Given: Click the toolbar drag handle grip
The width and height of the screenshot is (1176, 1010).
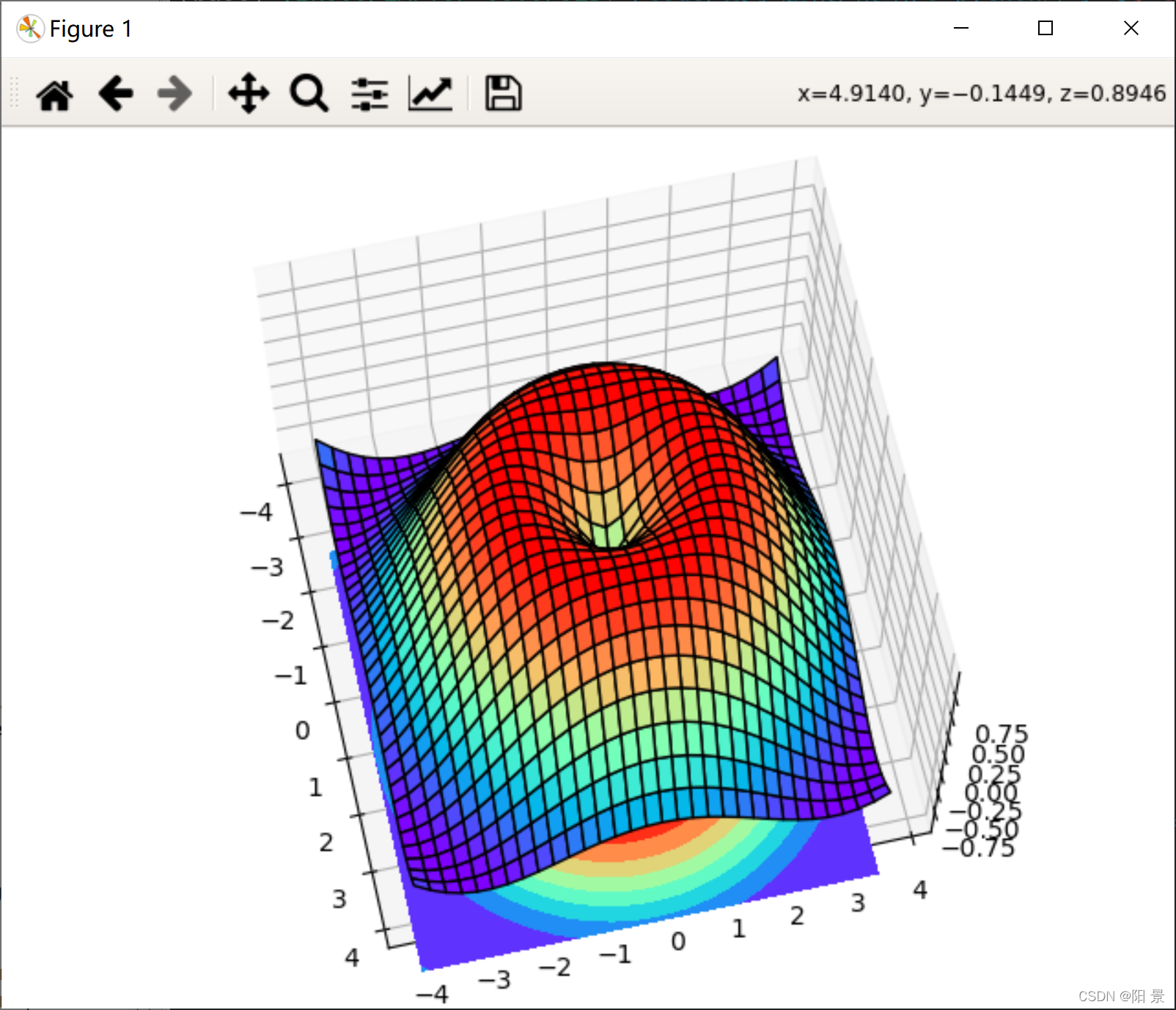Looking at the screenshot, I should coord(14,94).
